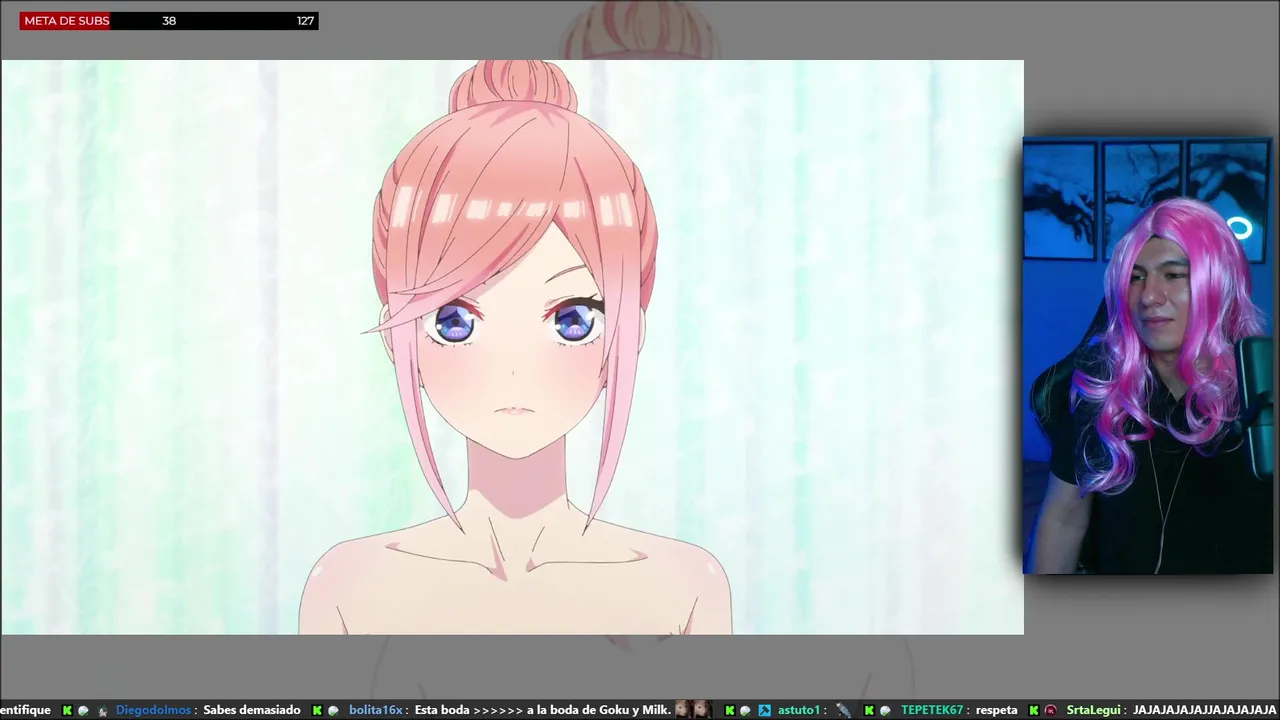
Task: Click the JAJAJAJA message from SrtaLegui
Action: (x=1206, y=710)
